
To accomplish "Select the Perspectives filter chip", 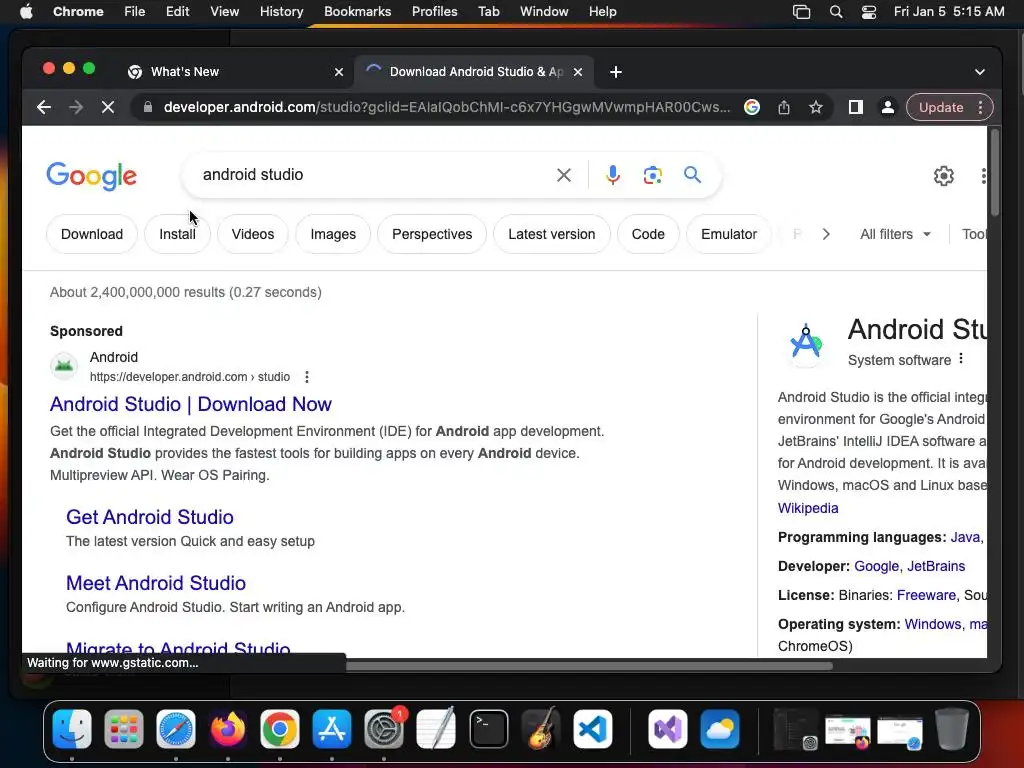I will (x=432, y=234).
